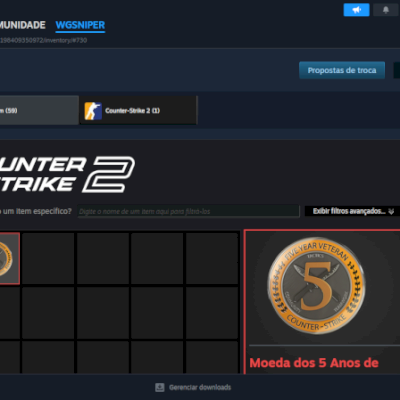
Task: Click the Propostas de troca button
Action: (x=342, y=70)
